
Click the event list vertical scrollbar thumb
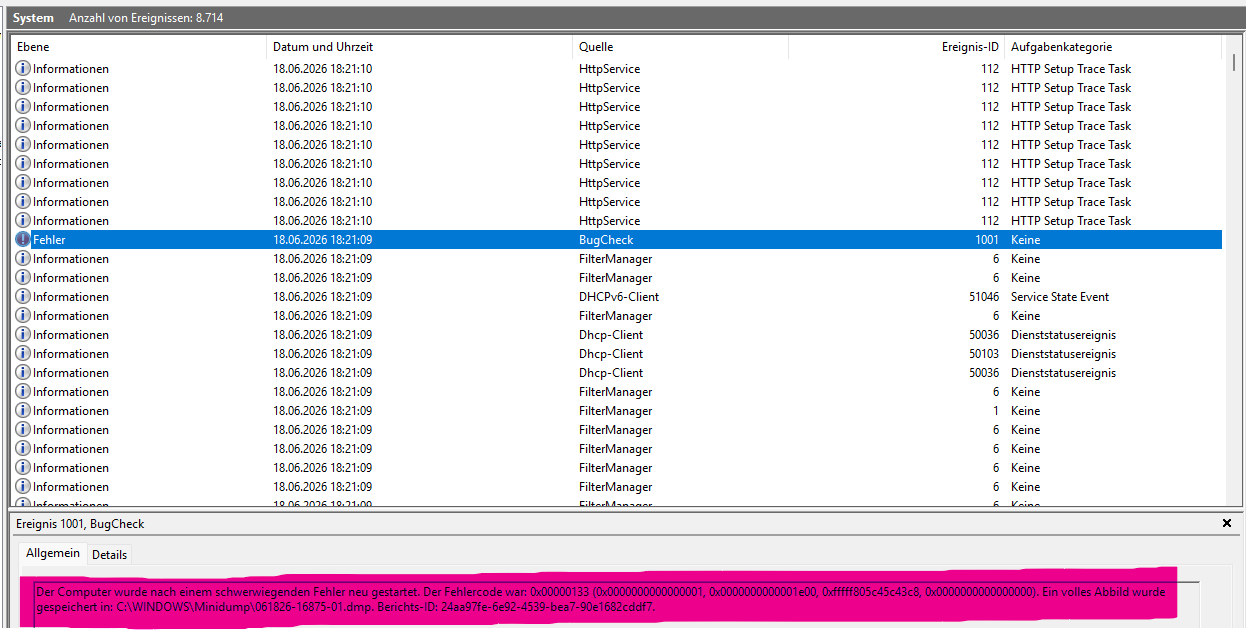(1234, 63)
